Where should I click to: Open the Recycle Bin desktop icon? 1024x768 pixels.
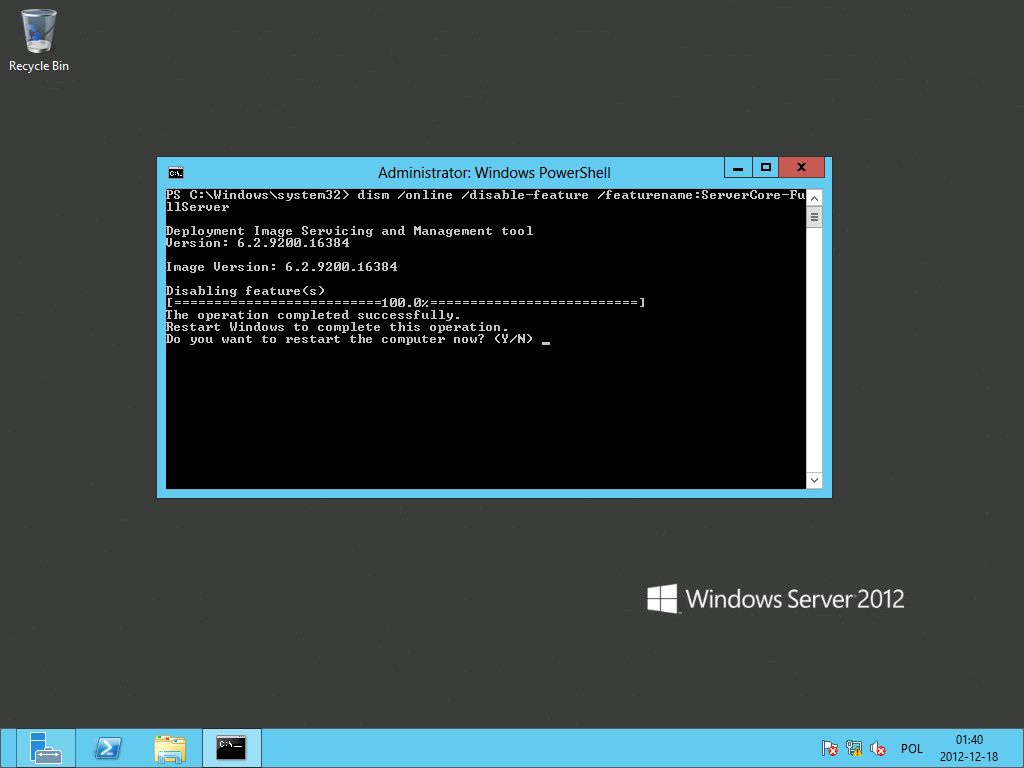click(39, 39)
